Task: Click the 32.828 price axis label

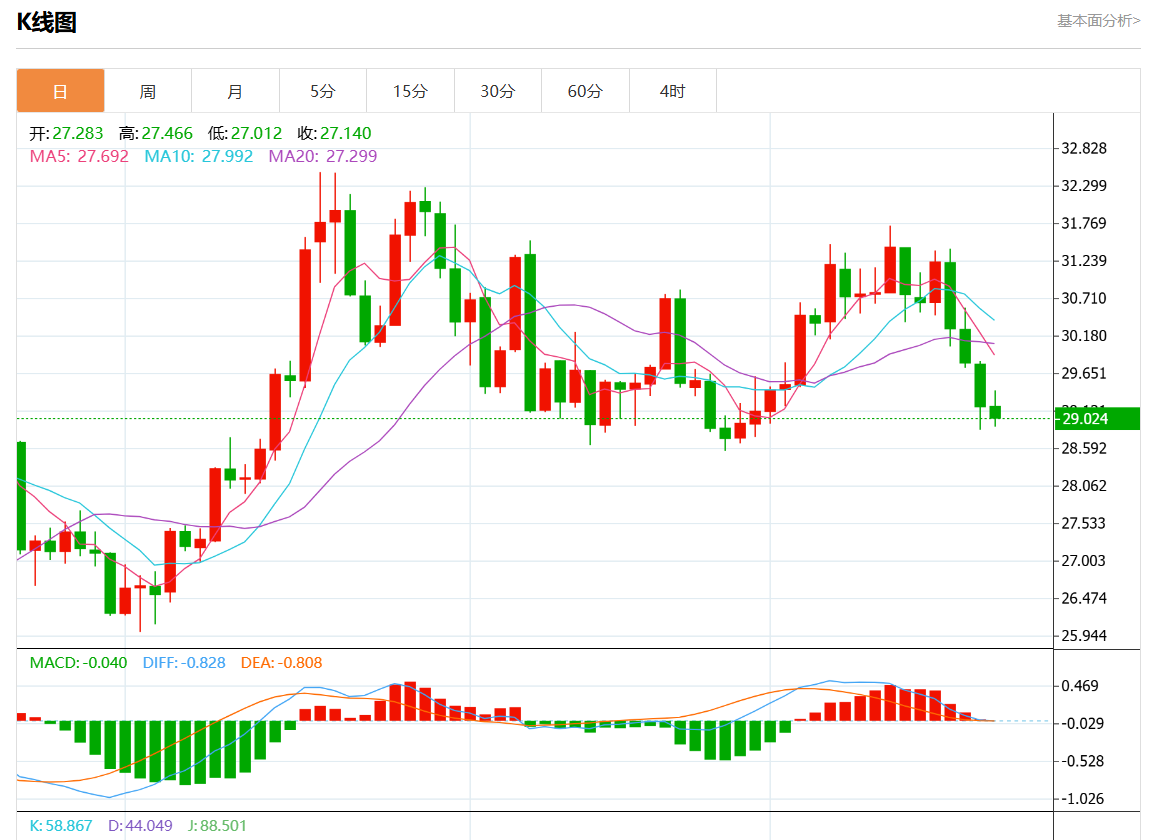Action: (1084, 149)
